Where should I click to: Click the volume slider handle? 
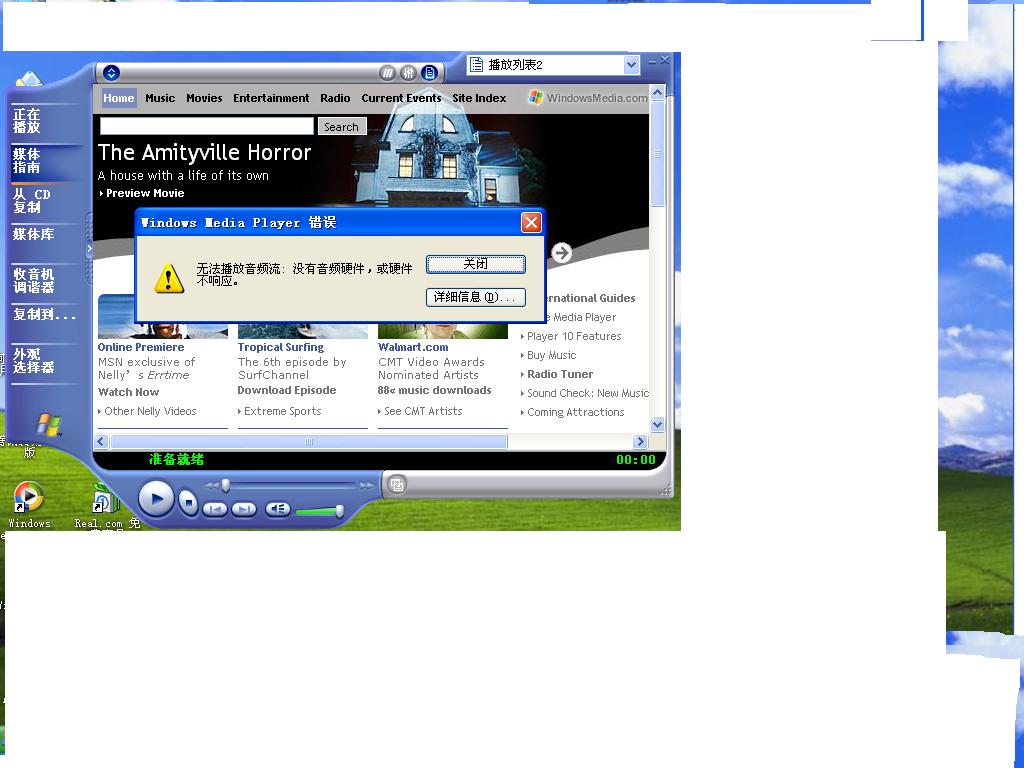340,511
